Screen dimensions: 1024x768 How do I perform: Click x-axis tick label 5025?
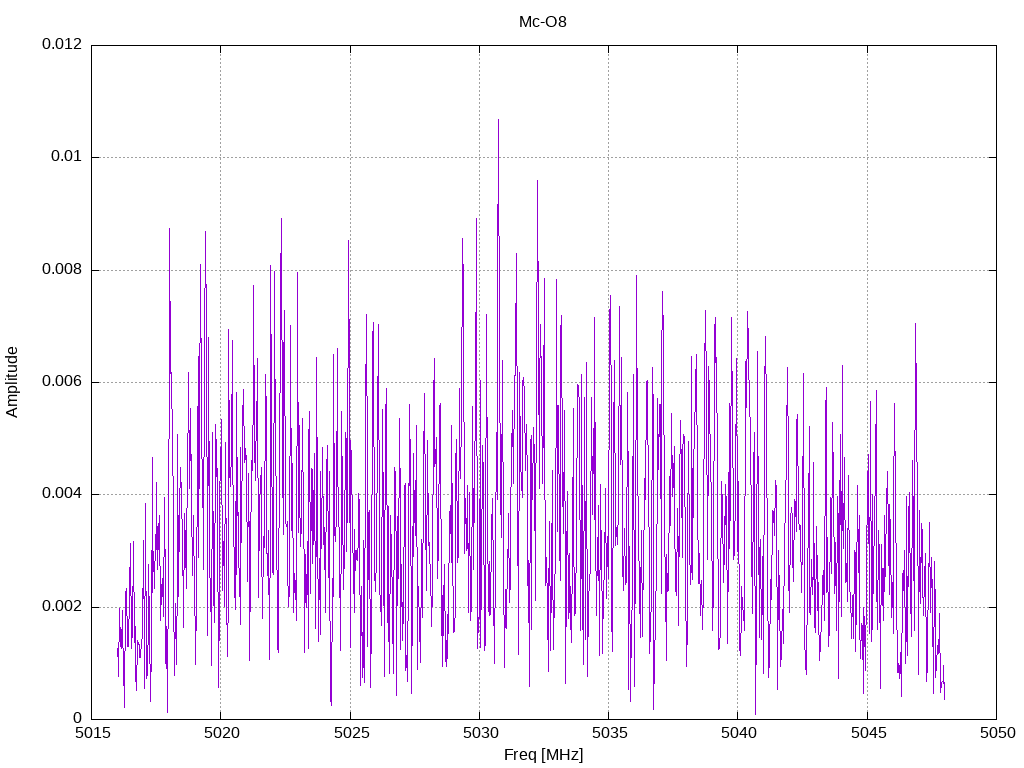[x=351, y=733]
